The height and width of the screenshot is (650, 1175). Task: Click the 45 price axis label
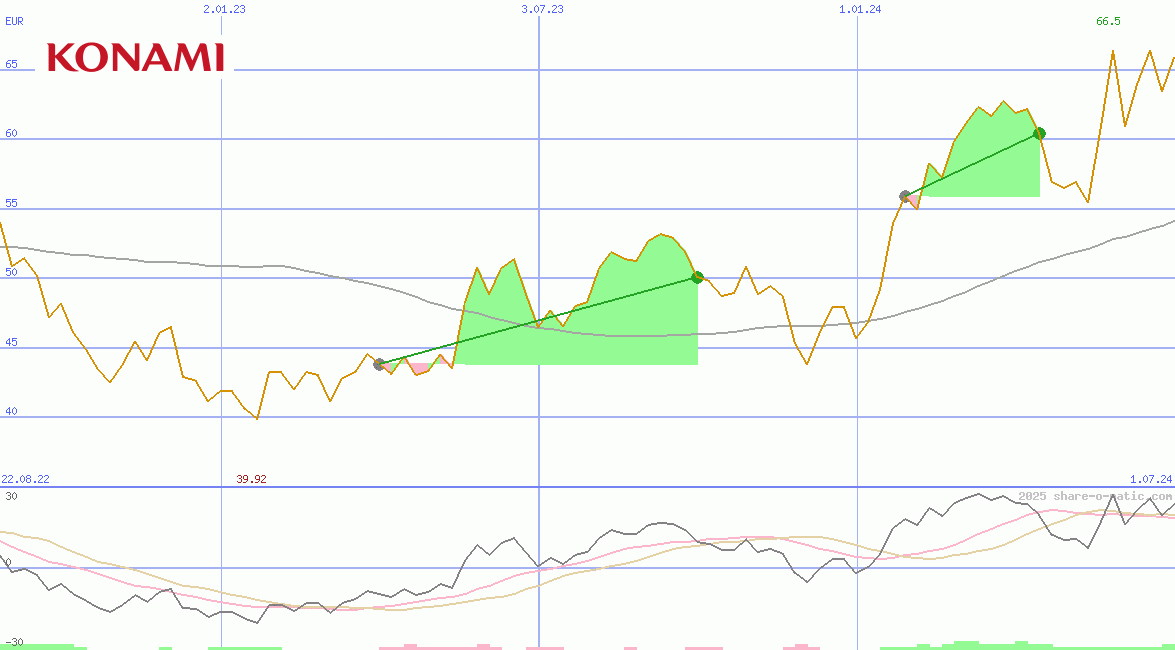[x=11, y=343]
